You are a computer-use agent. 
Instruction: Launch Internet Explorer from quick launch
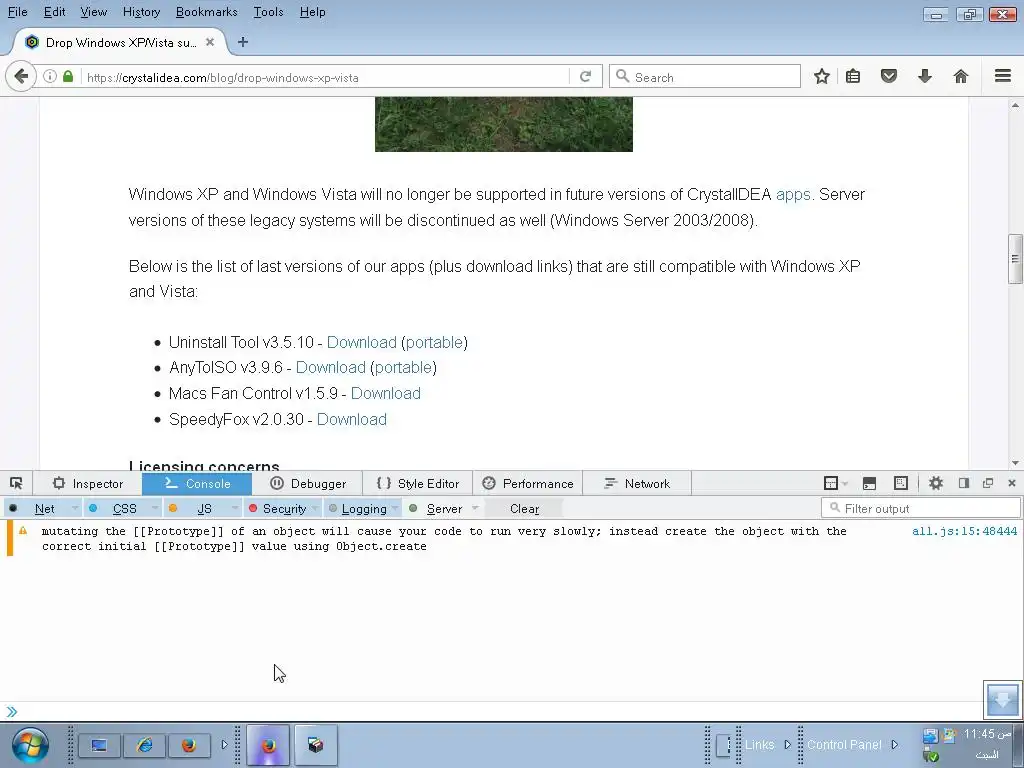click(x=145, y=745)
